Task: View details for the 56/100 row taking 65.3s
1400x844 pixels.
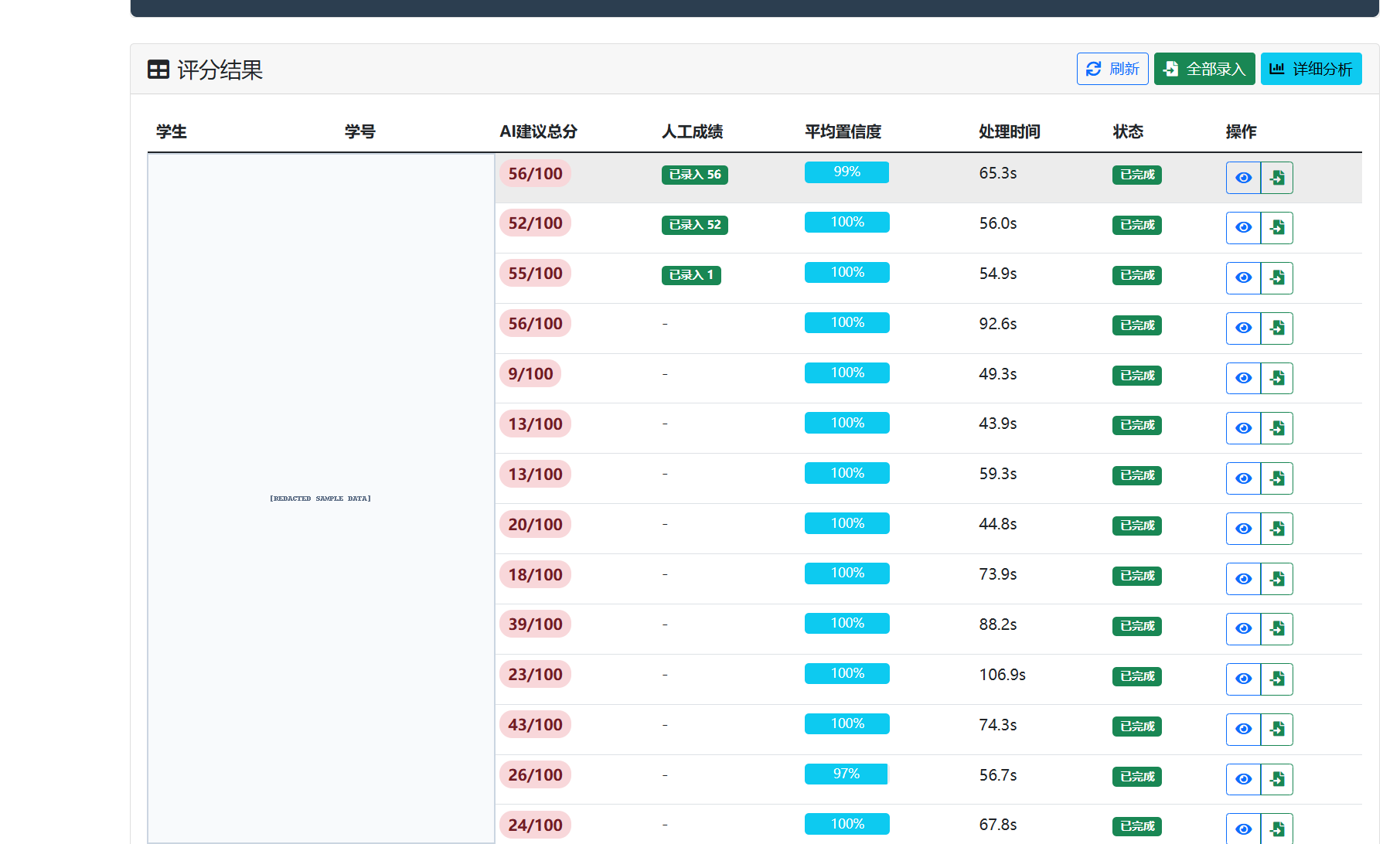Action: pyautogui.click(x=1243, y=178)
